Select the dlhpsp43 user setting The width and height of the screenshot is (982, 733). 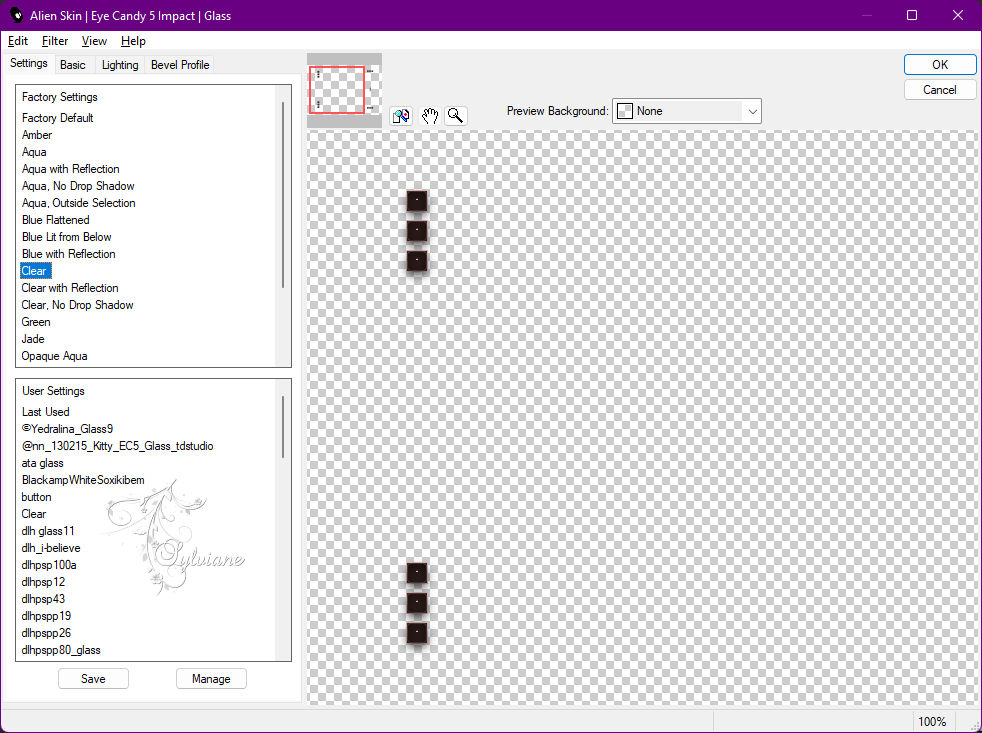(43, 598)
